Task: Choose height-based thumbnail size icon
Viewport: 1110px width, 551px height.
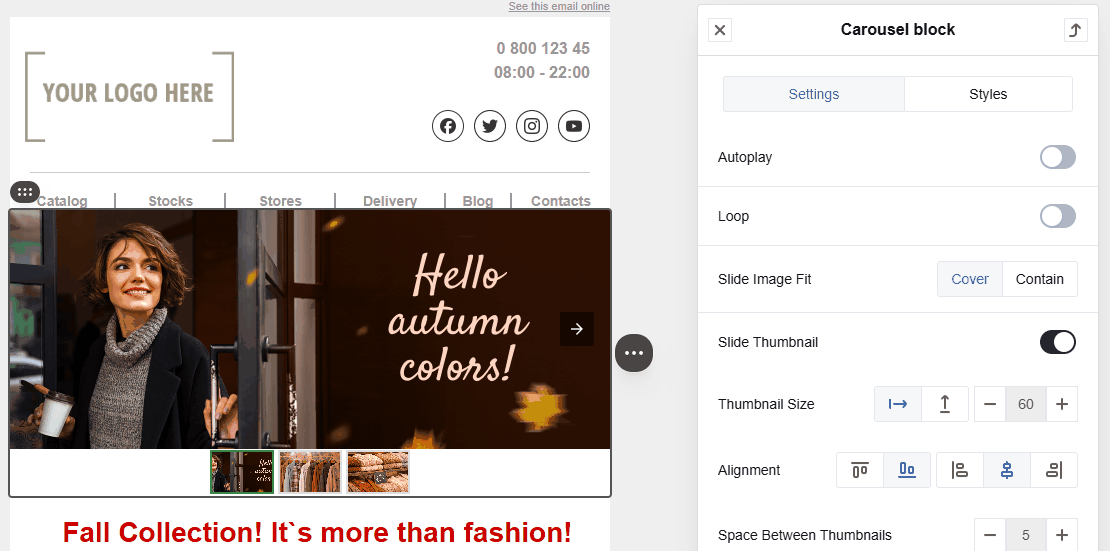Action: (944, 404)
